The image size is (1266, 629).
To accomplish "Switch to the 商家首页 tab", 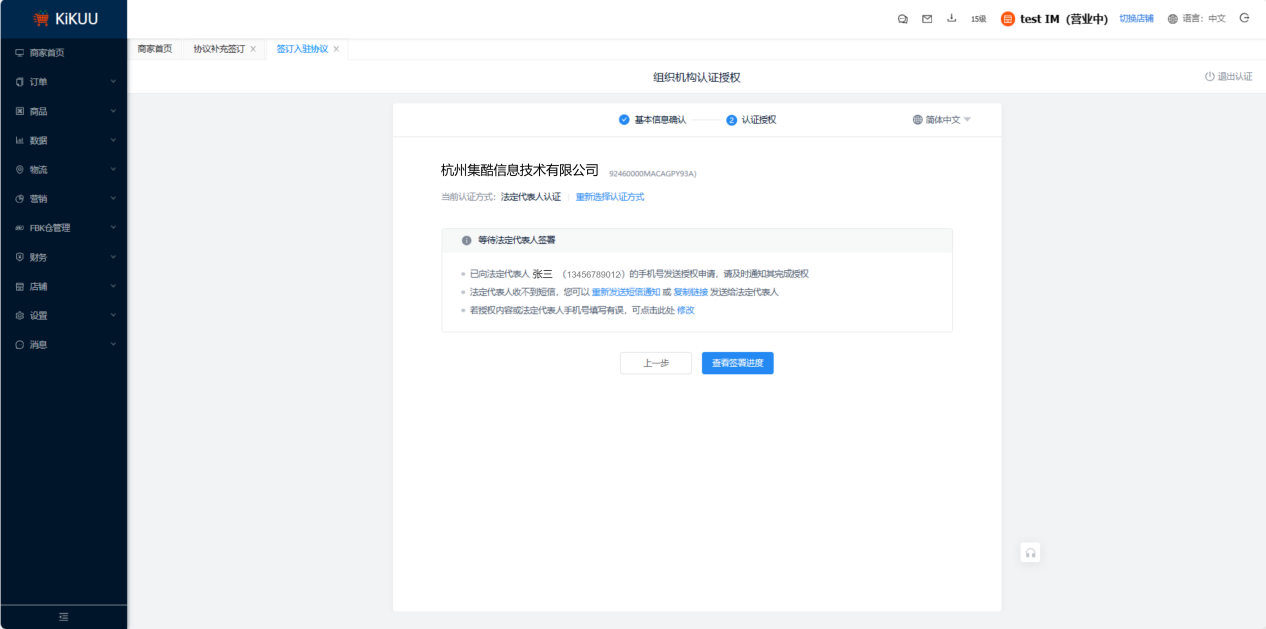I will coord(155,49).
